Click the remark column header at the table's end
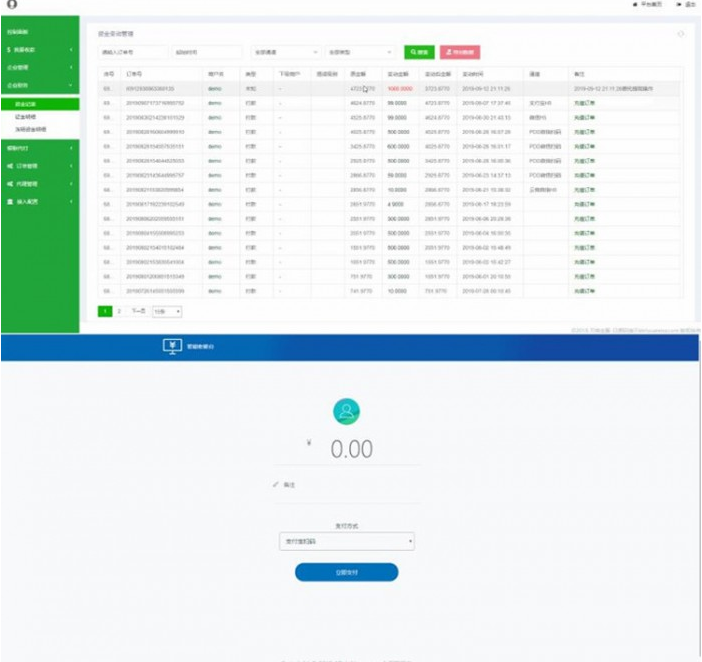This screenshot has width=702, height=662. [579, 74]
